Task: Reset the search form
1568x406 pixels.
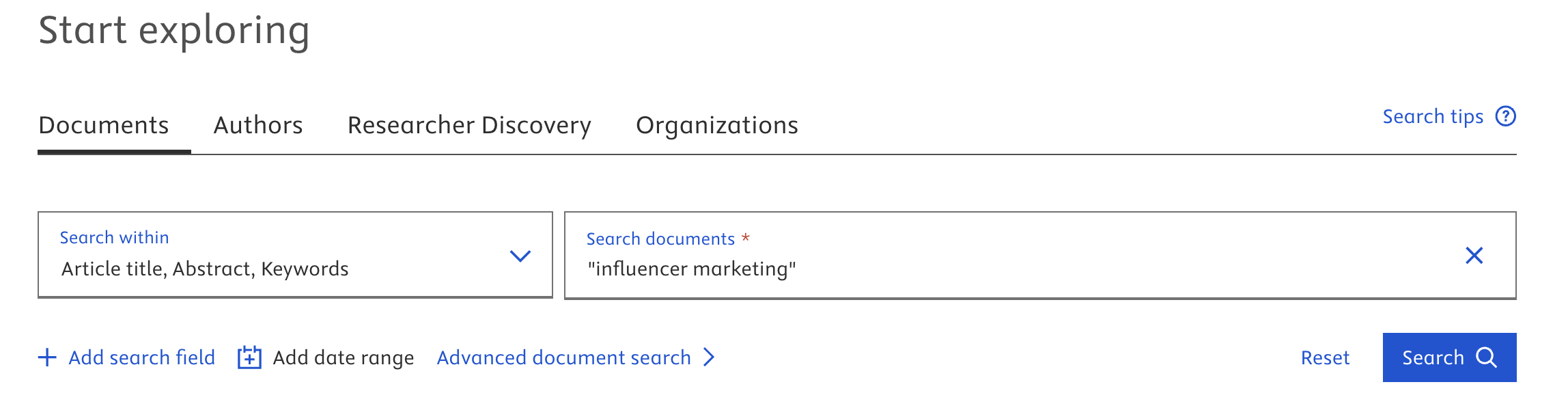Action: (x=1325, y=357)
